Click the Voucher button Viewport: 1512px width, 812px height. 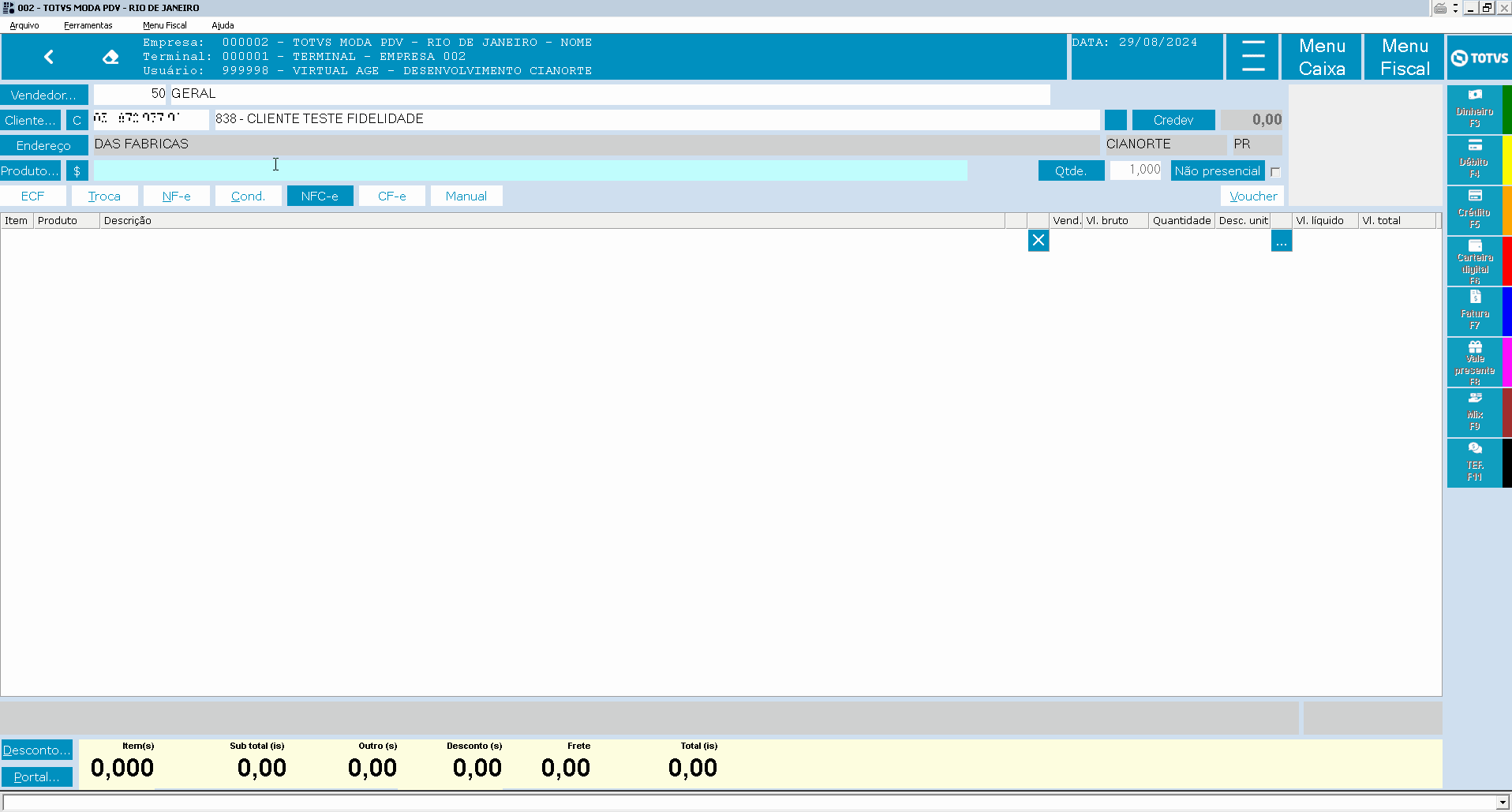[x=1252, y=196]
